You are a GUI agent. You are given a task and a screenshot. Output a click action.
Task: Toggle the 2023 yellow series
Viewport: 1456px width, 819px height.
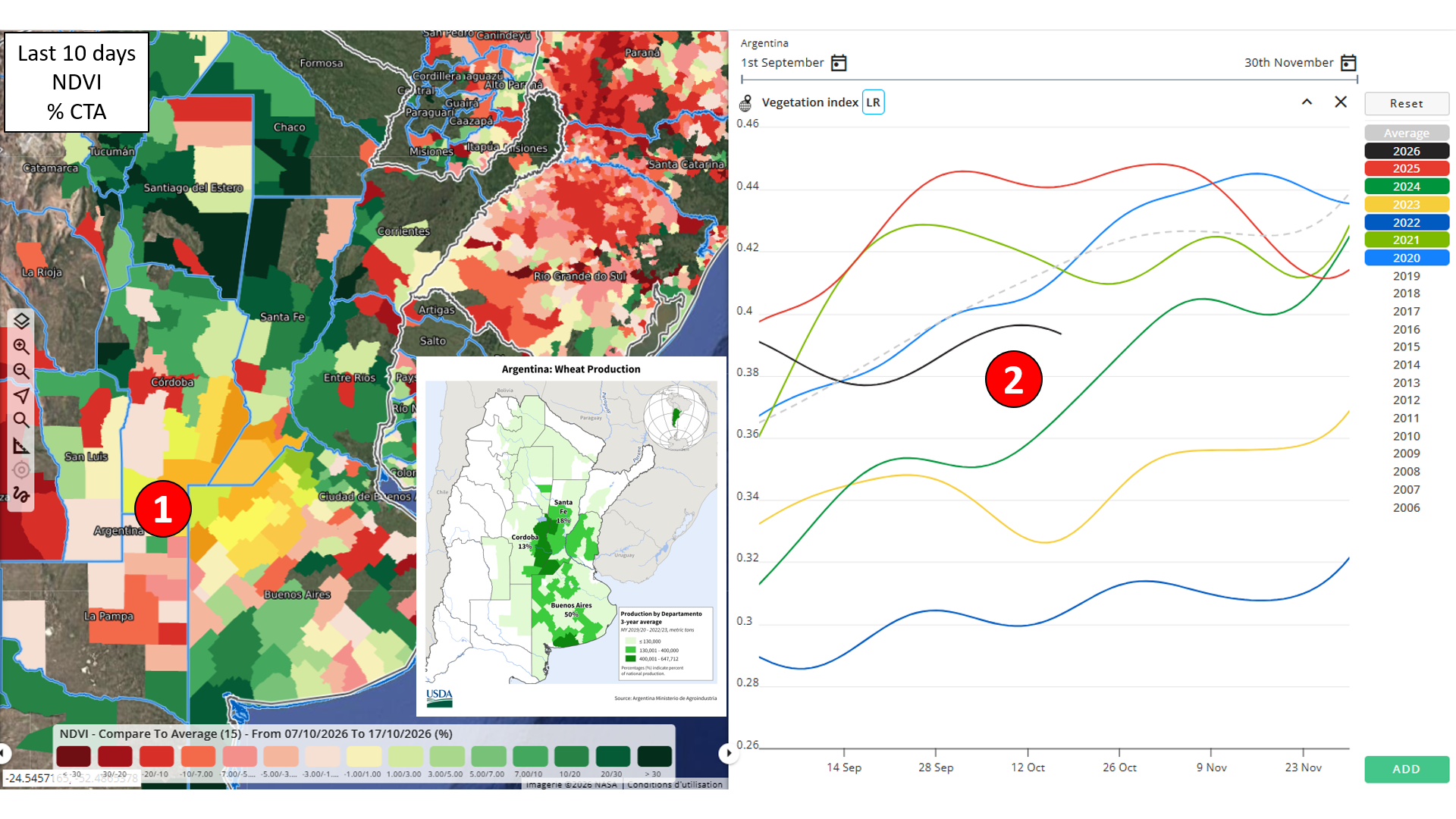click(x=1407, y=204)
